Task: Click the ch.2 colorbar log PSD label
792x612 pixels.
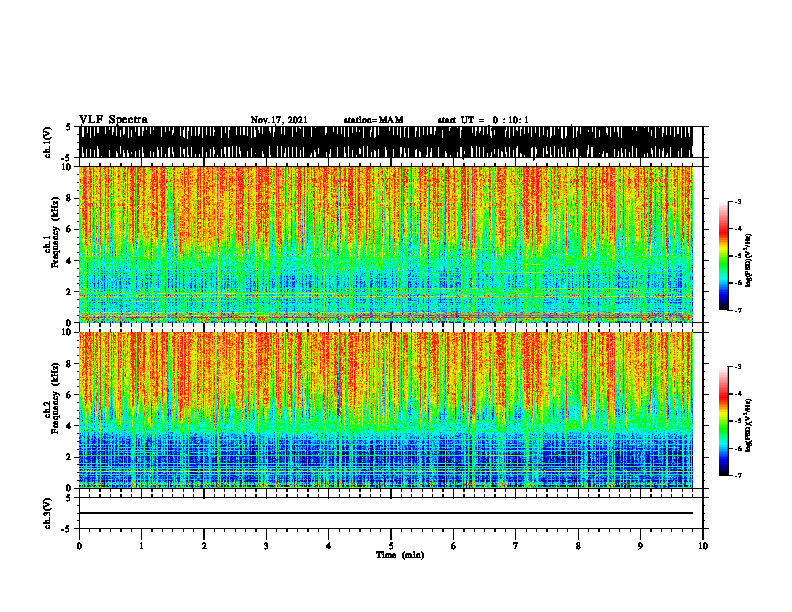Action: click(748, 425)
